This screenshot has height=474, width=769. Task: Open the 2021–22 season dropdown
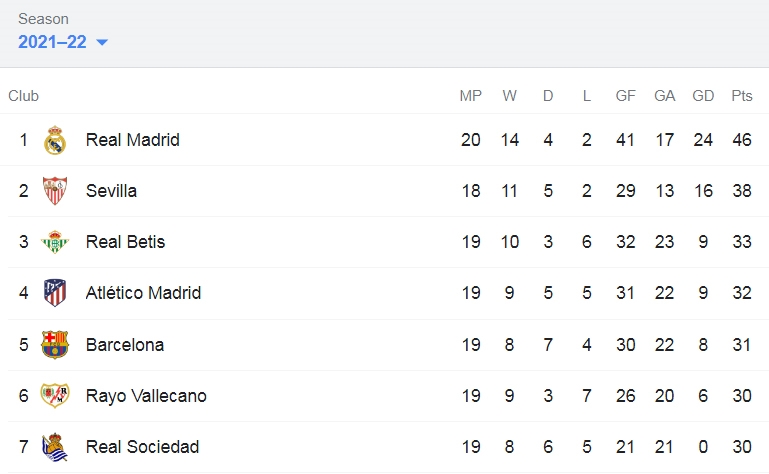pos(63,42)
